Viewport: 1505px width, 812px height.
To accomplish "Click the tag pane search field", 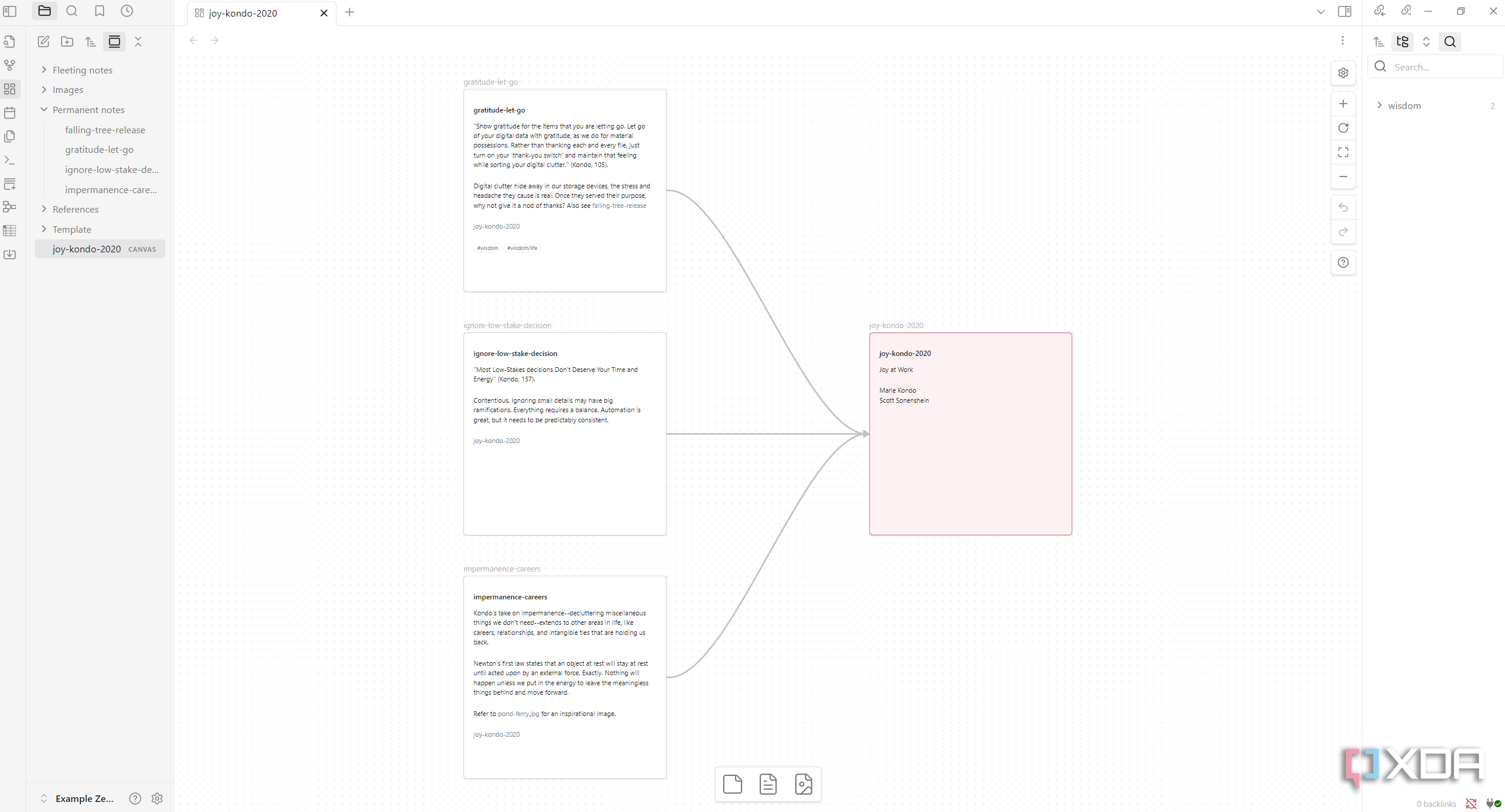I will pyautogui.click(x=1436, y=67).
